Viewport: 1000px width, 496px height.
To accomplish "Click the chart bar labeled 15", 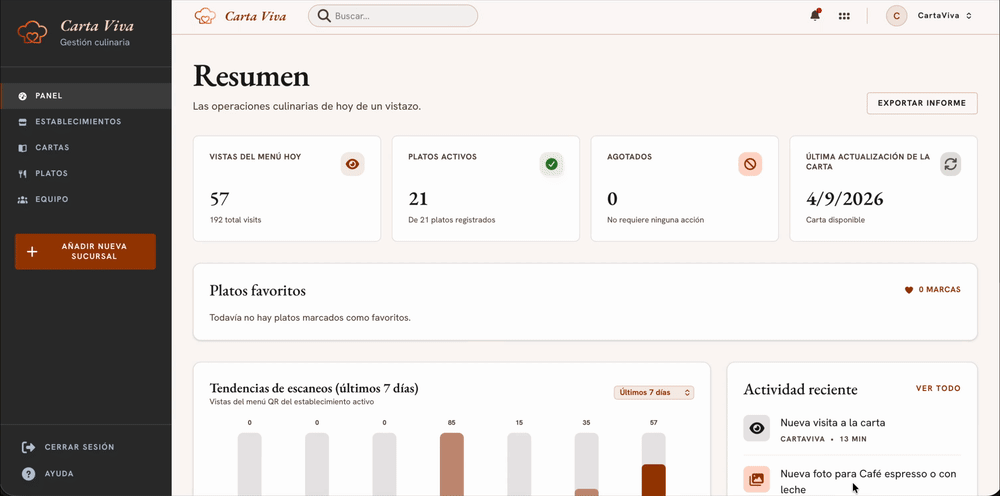I will 519,464.
